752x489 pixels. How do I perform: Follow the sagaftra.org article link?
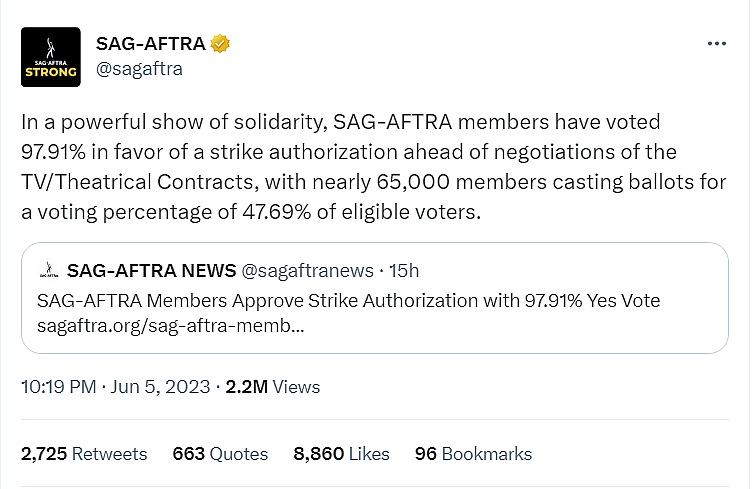click(x=170, y=326)
